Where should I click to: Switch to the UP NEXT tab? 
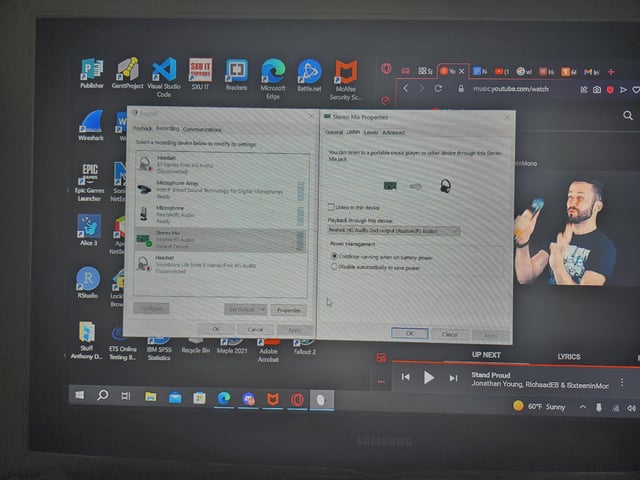[486, 355]
